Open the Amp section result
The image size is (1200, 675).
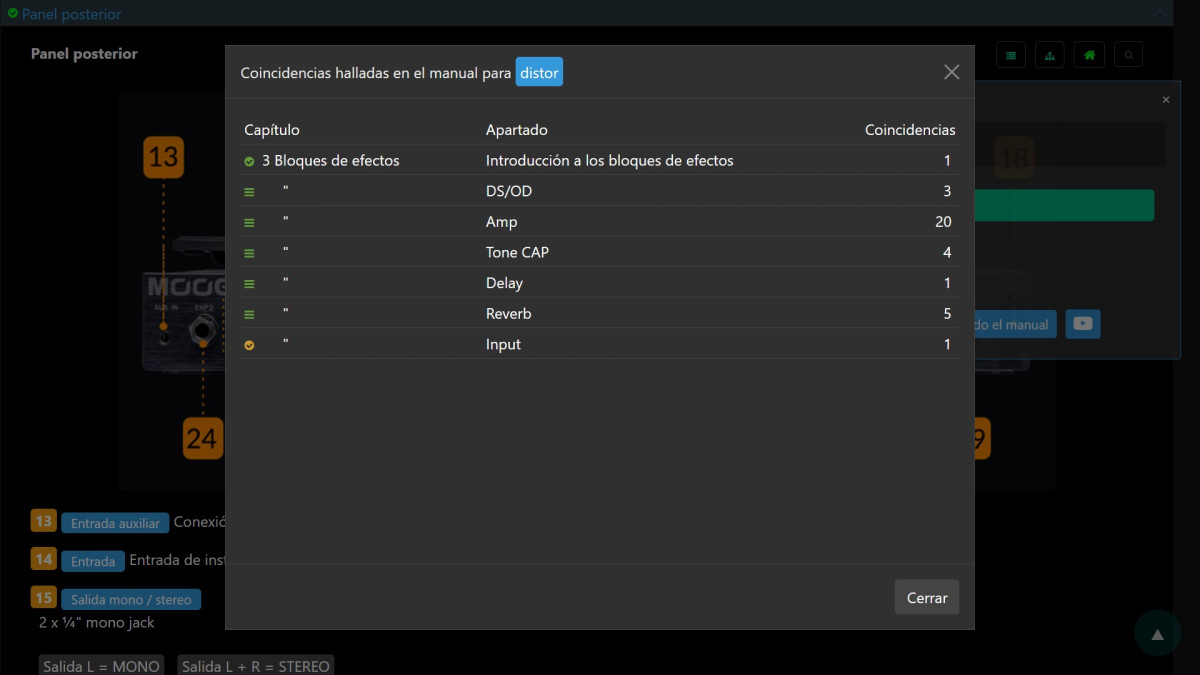click(x=501, y=222)
